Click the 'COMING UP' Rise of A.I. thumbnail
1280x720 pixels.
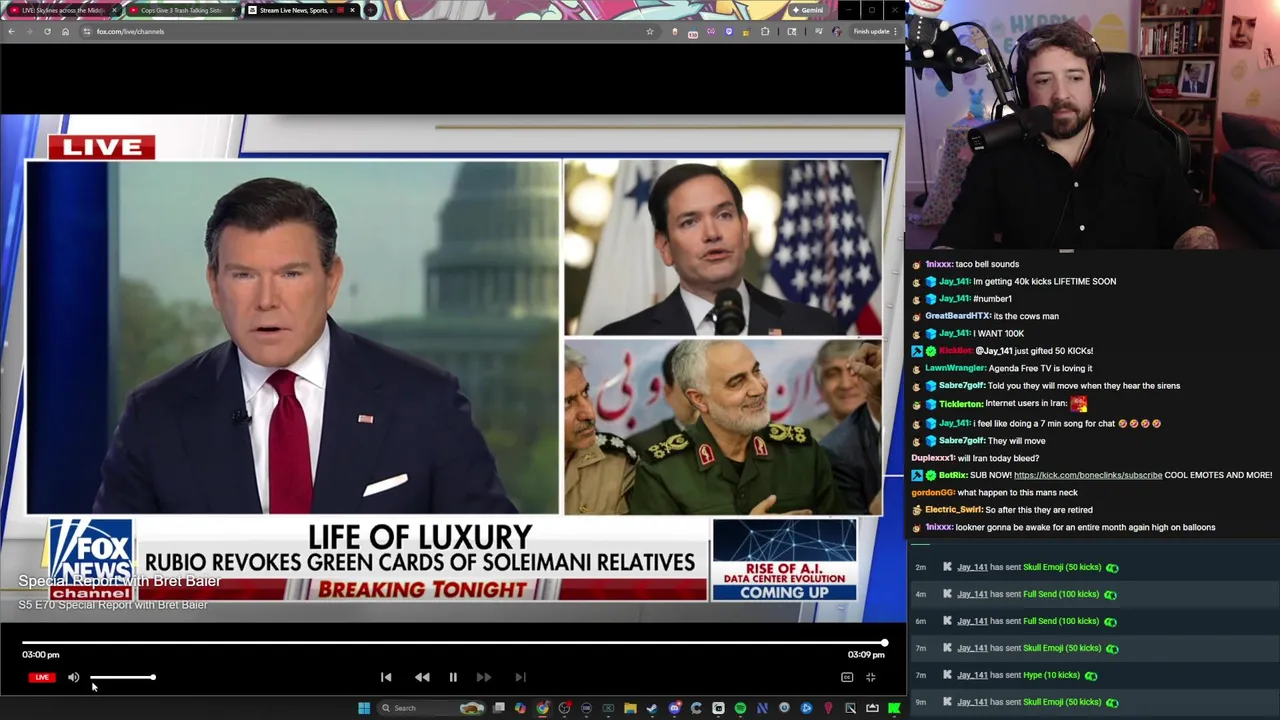point(784,560)
